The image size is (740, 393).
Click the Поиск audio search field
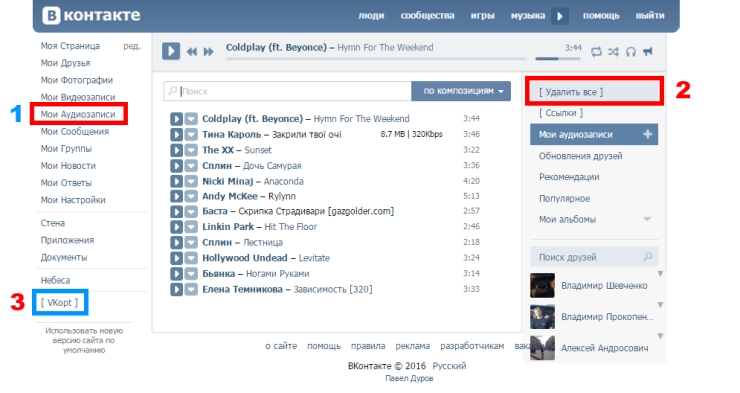[x=288, y=91]
